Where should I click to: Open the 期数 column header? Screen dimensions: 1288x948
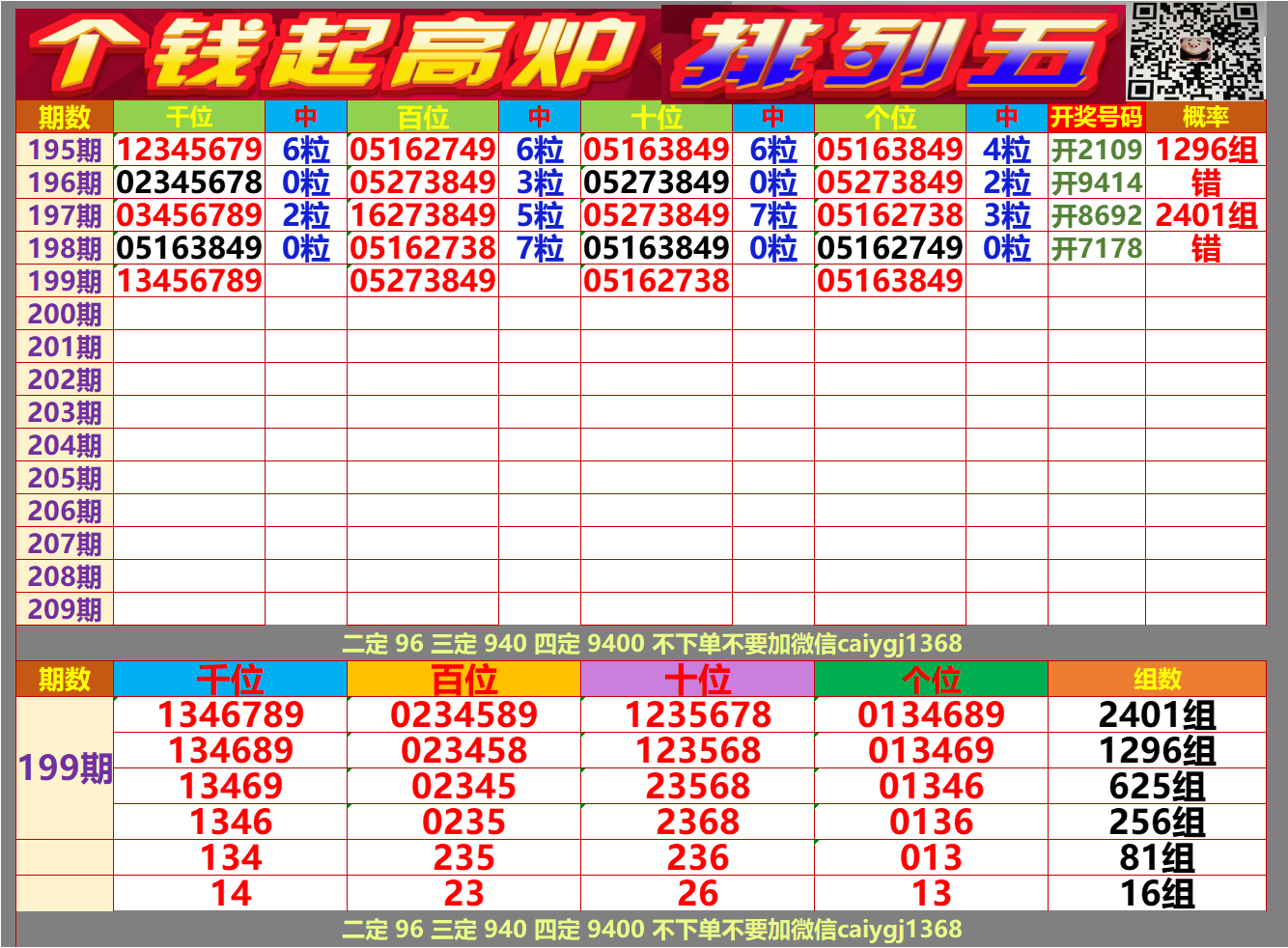tap(63, 116)
